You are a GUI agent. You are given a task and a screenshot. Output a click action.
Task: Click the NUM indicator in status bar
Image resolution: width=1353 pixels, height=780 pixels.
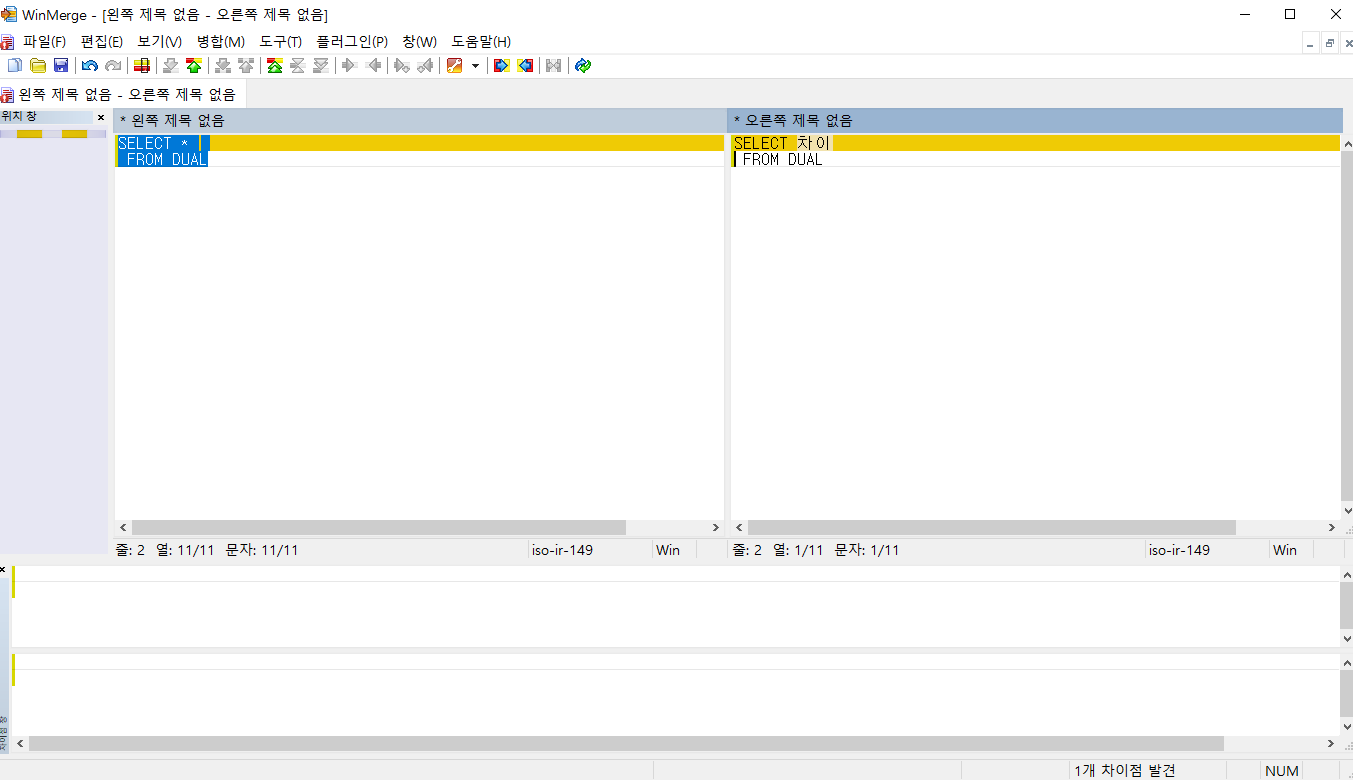1281,771
